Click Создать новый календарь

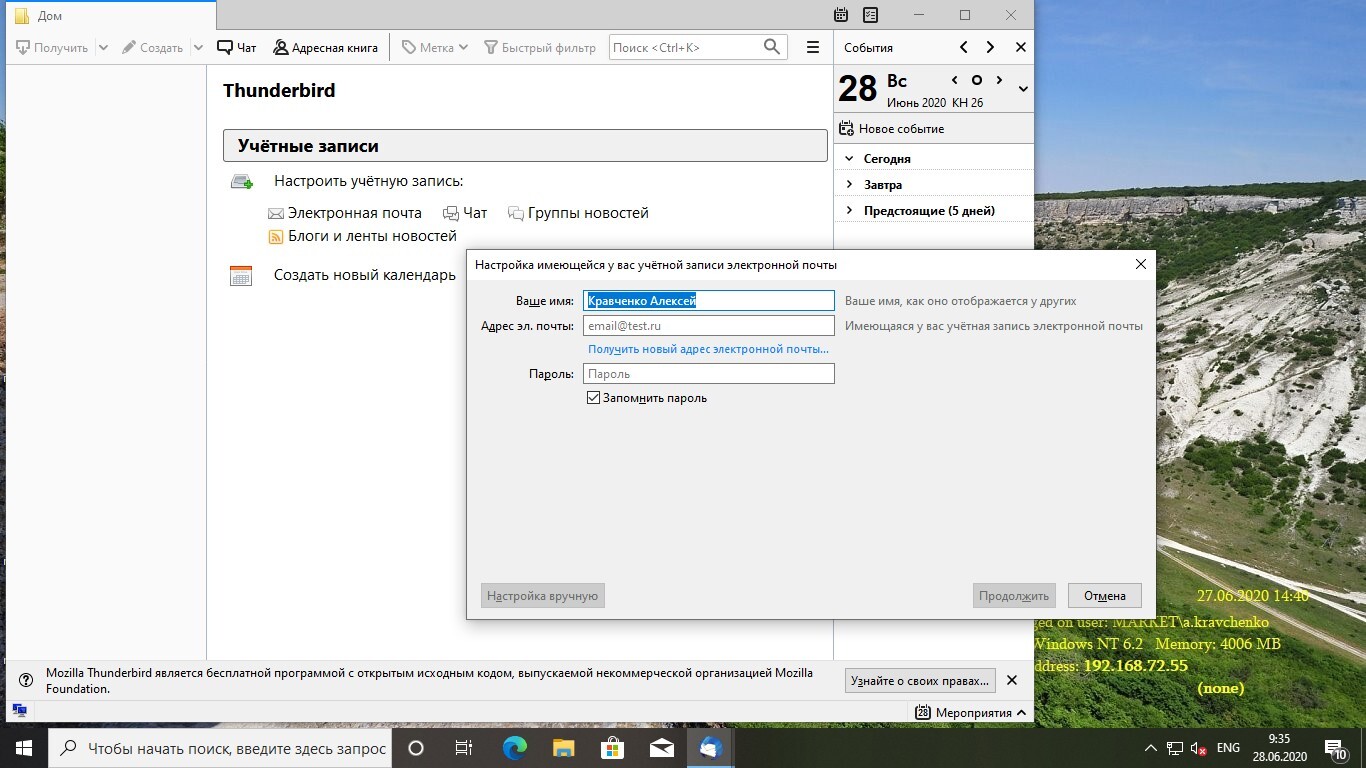pos(365,275)
